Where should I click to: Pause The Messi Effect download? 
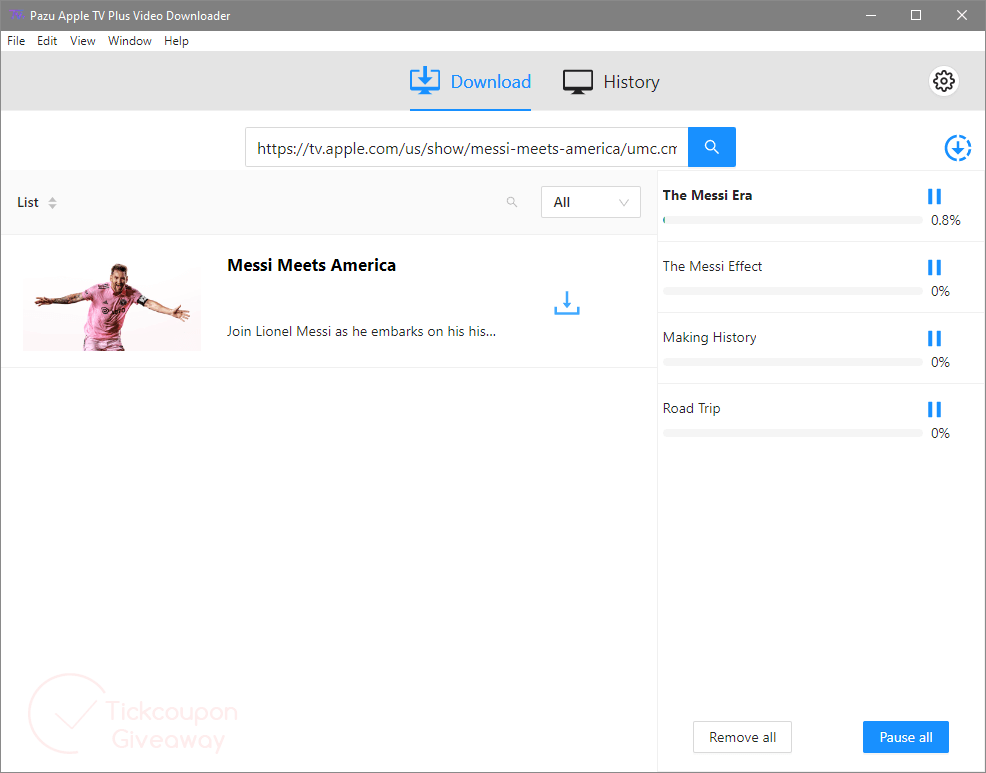coord(934,267)
